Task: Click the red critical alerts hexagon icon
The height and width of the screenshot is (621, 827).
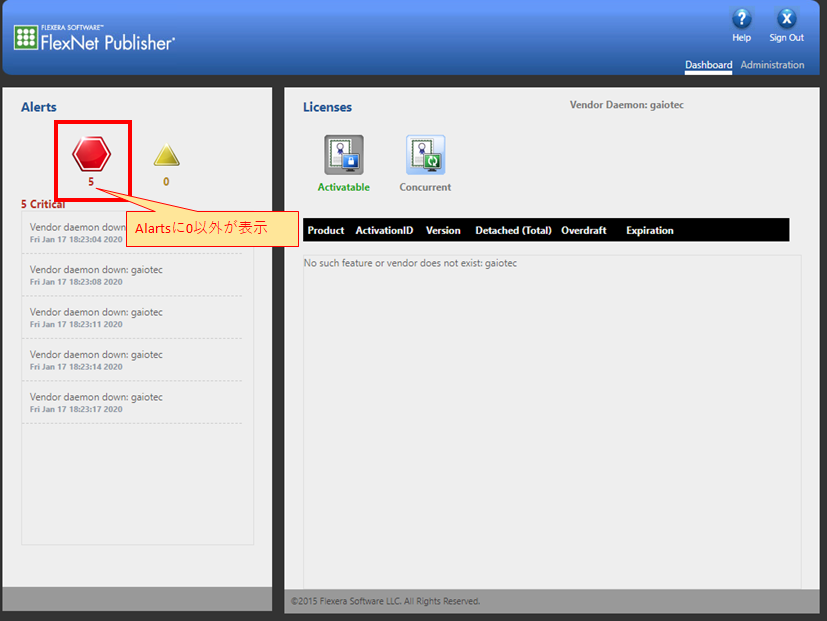Action: (x=92, y=154)
